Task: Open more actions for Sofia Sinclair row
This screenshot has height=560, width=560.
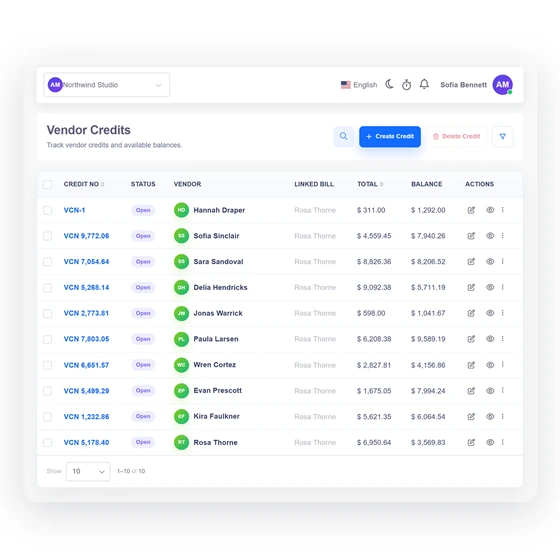Action: tap(502, 235)
